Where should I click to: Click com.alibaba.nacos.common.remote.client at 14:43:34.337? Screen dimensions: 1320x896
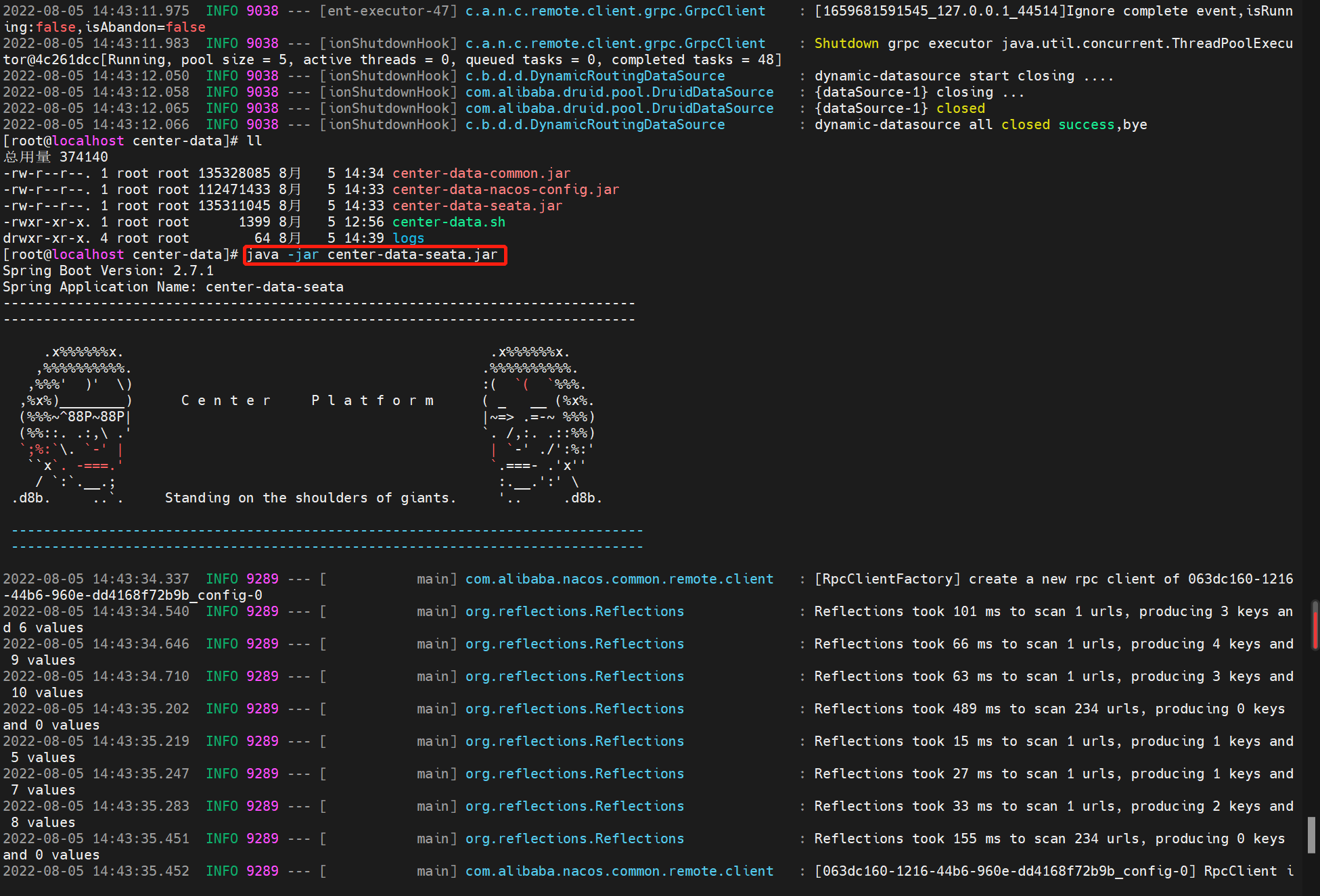pyautogui.click(x=619, y=579)
